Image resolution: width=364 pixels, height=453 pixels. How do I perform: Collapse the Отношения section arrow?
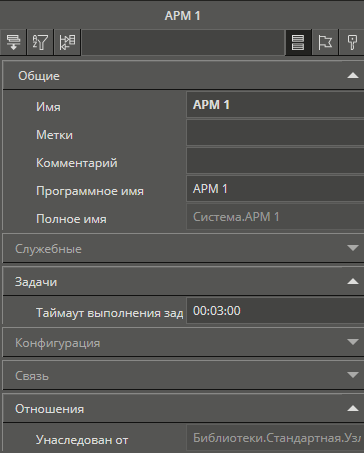click(x=353, y=408)
